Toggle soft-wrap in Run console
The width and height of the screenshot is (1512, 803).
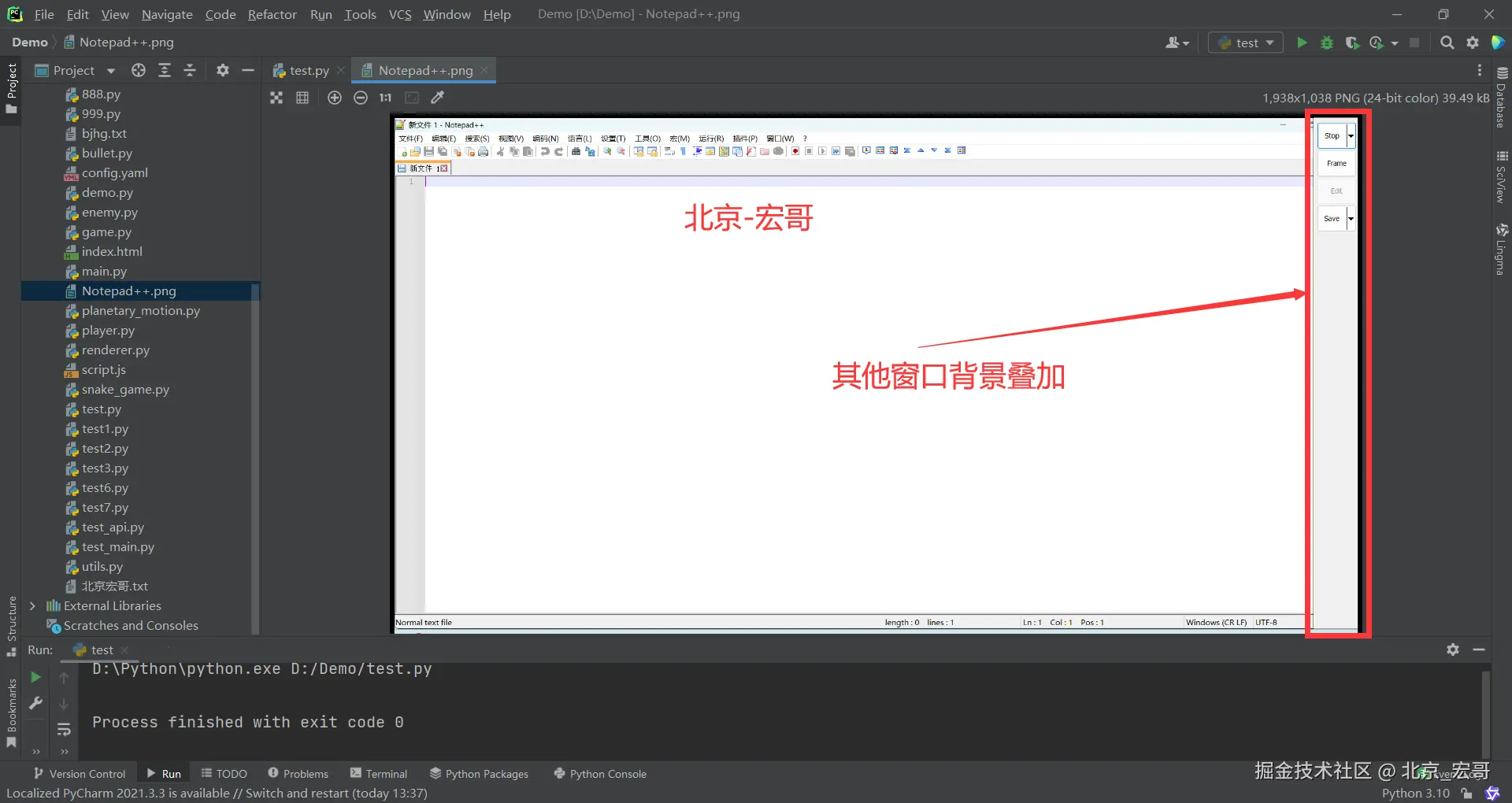[x=64, y=729]
